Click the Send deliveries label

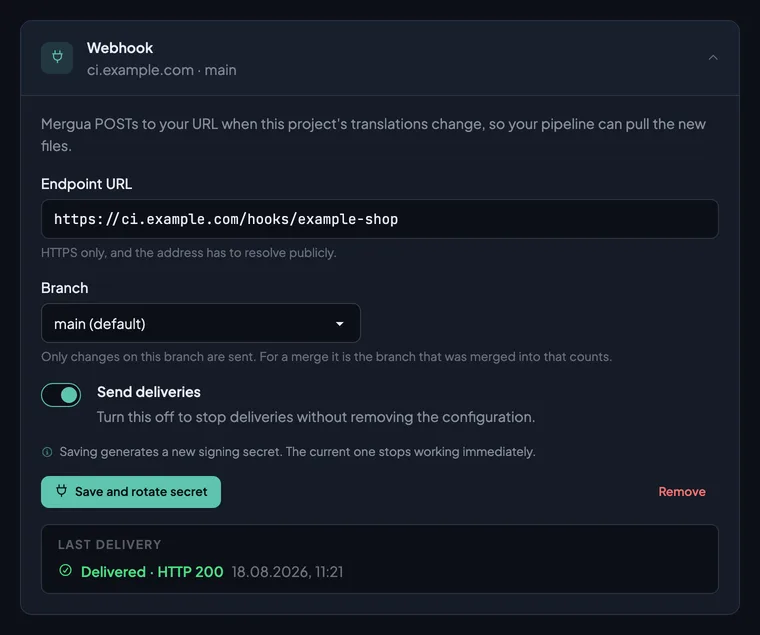(x=149, y=392)
